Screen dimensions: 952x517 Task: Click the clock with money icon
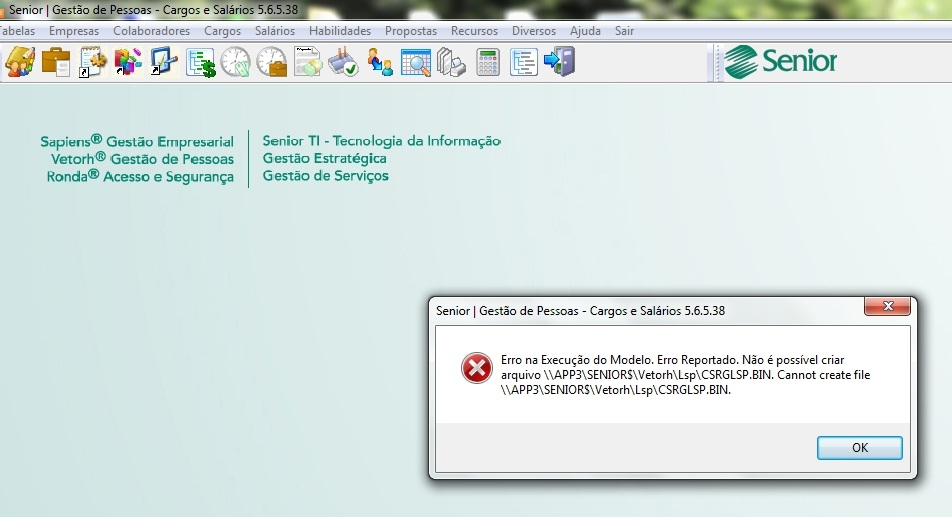(x=236, y=62)
